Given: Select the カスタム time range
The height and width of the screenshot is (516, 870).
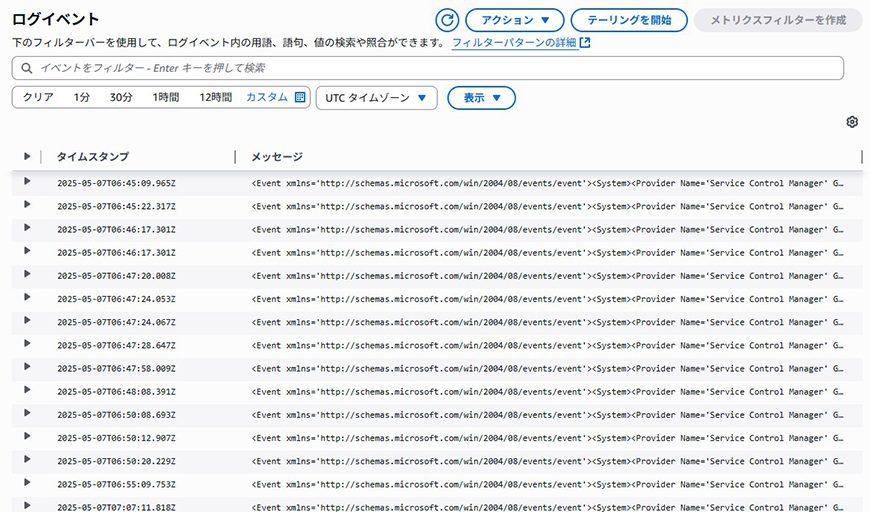Looking at the screenshot, I should [x=267, y=97].
